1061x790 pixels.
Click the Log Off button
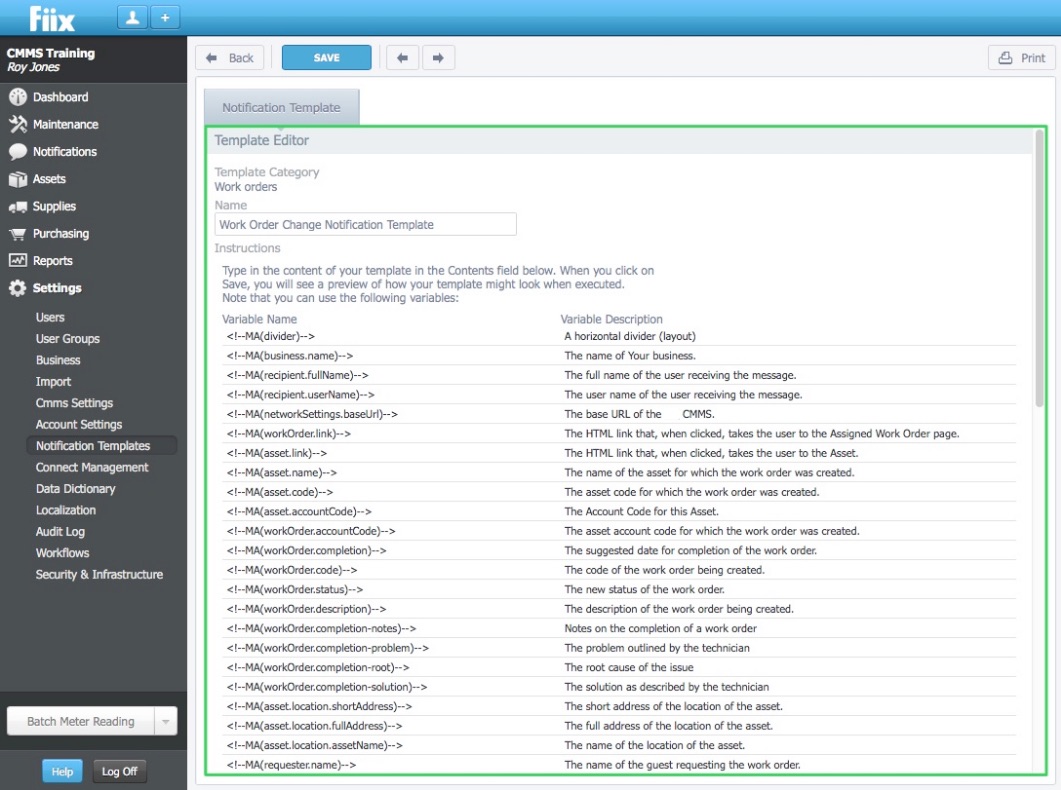(119, 771)
